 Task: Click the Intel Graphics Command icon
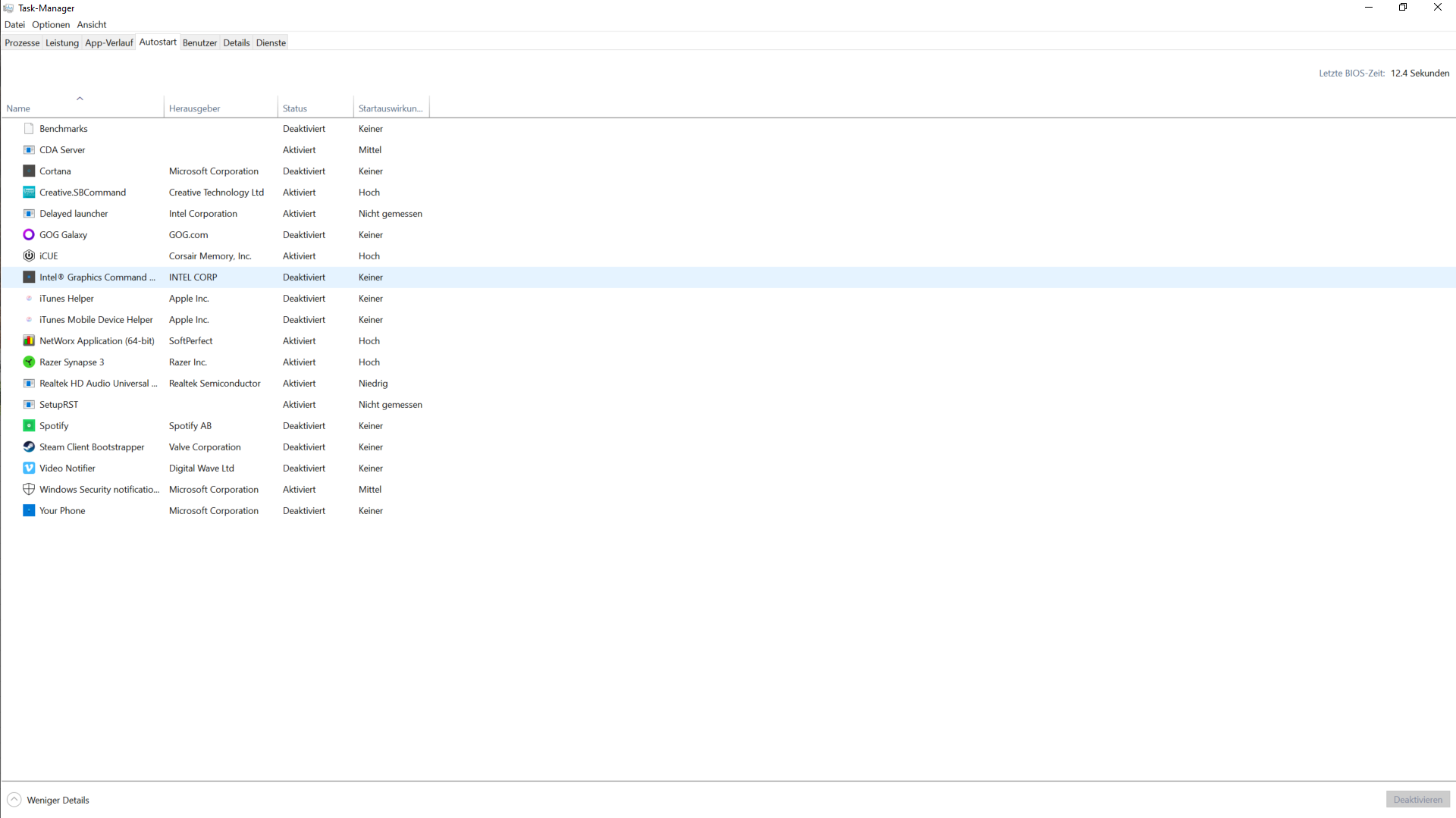29,277
